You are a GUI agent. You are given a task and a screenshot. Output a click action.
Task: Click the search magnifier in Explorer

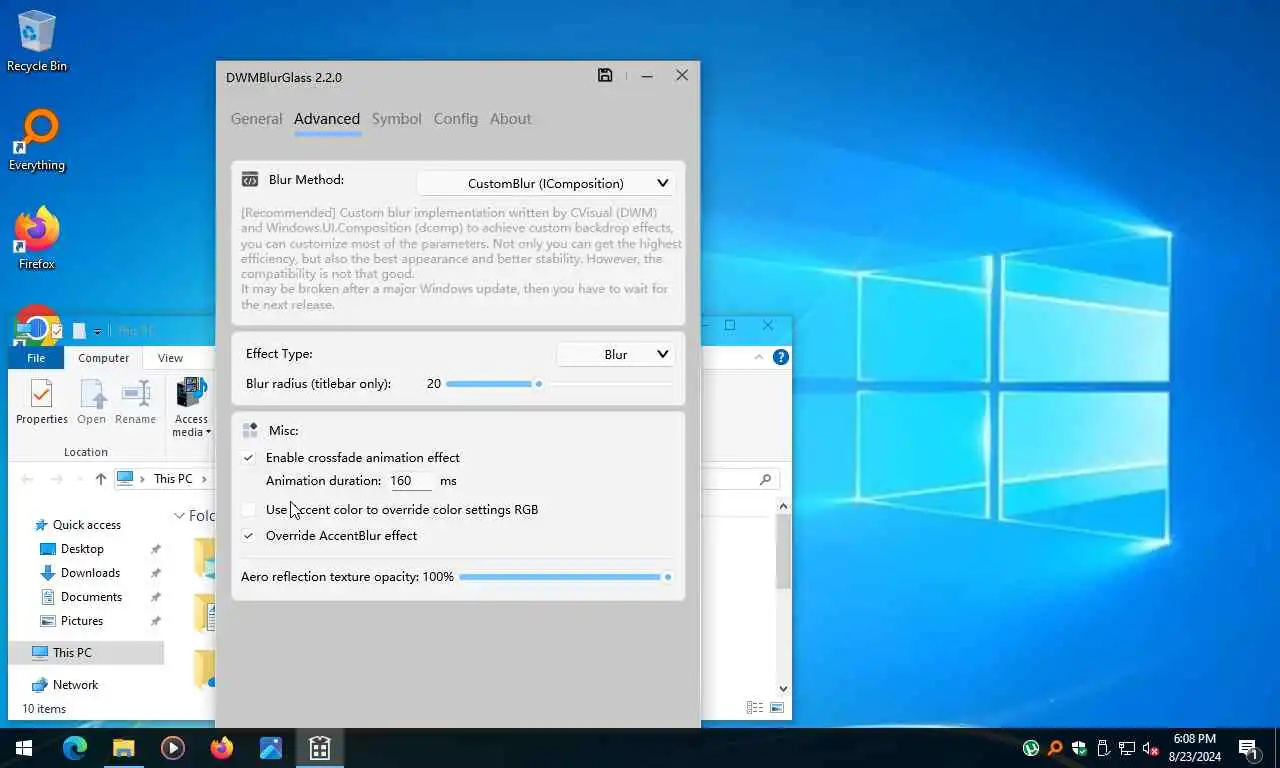pos(766,479)
